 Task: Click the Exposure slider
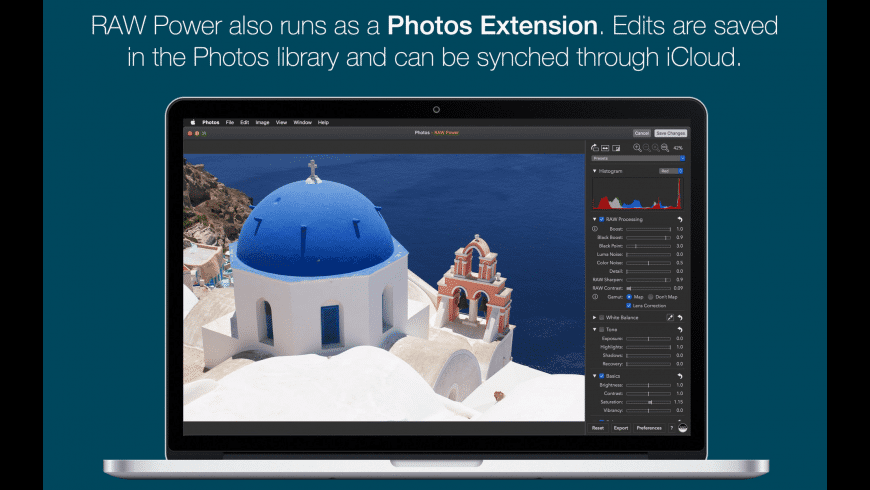coord(649,339)
